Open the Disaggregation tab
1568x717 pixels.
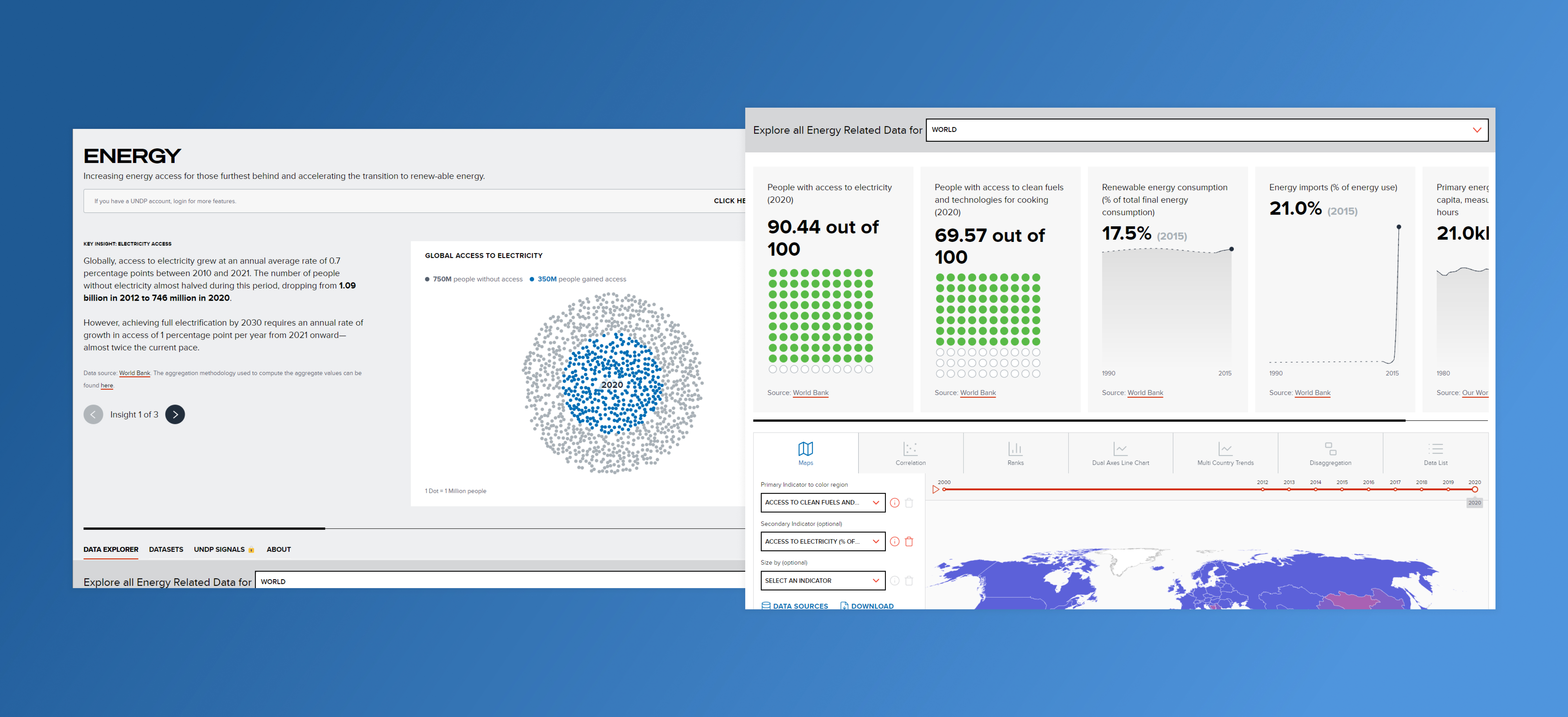[1331, 453]
